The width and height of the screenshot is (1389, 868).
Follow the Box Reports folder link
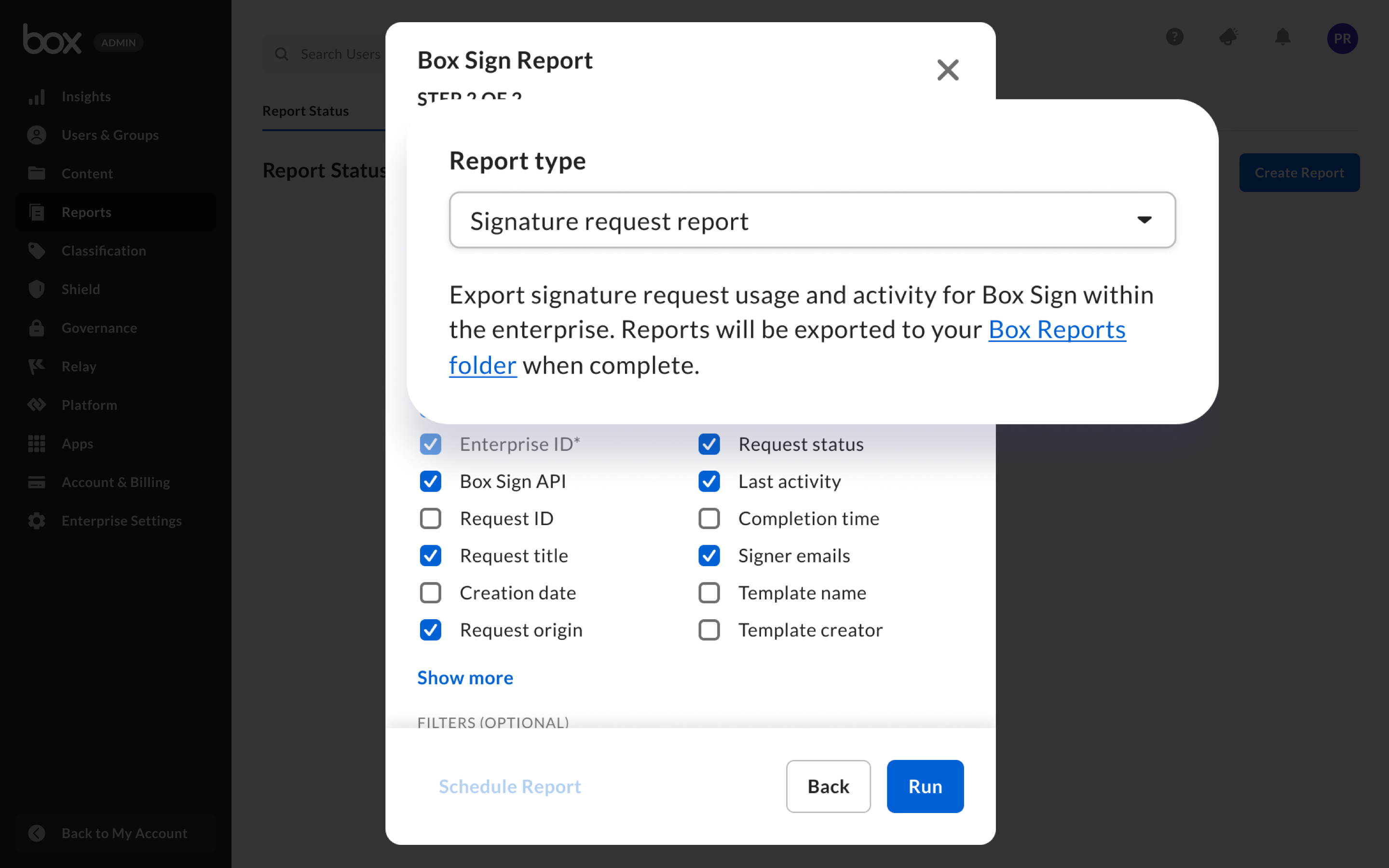[1056, 329]
